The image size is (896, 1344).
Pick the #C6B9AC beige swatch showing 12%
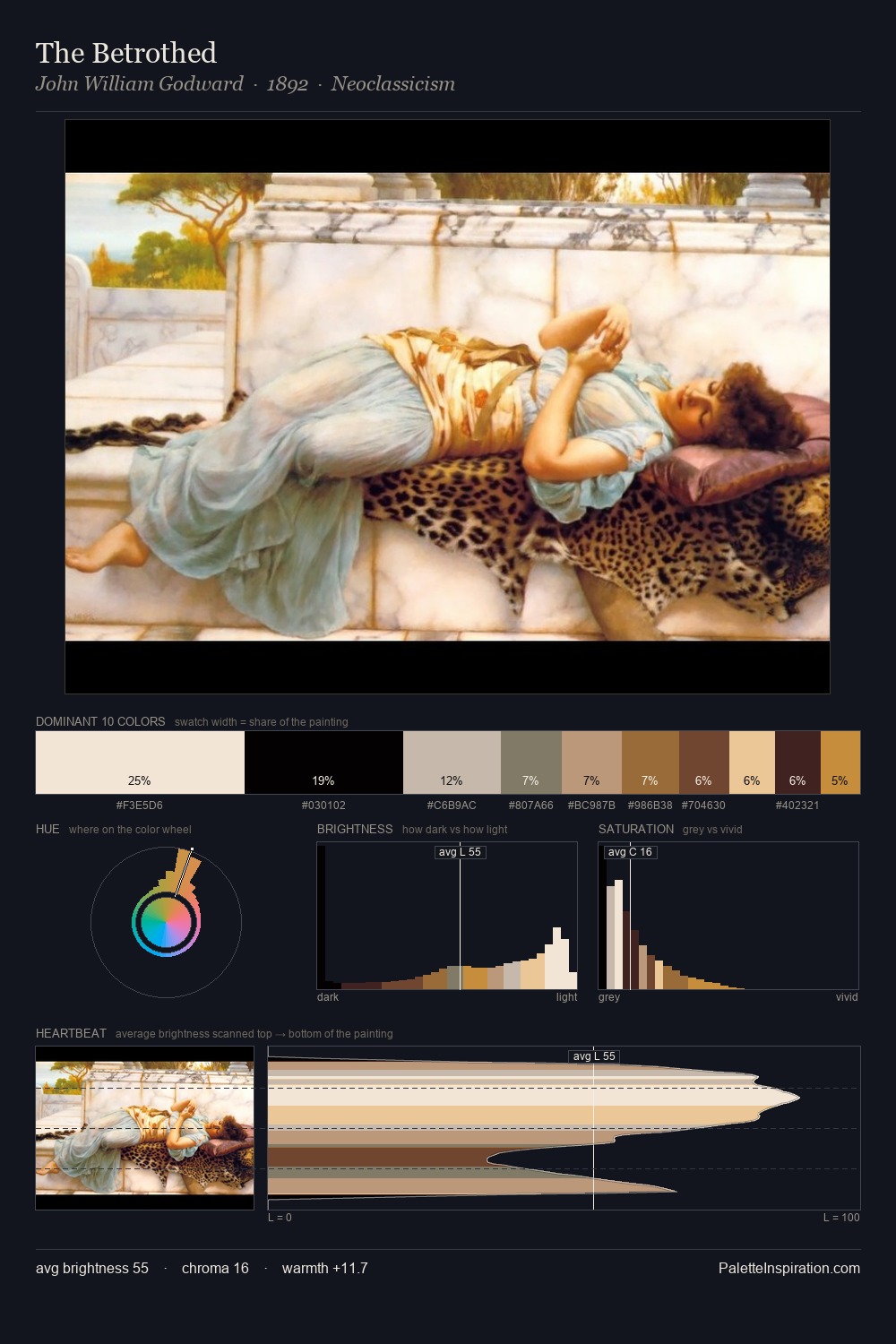tap(452, 762)
